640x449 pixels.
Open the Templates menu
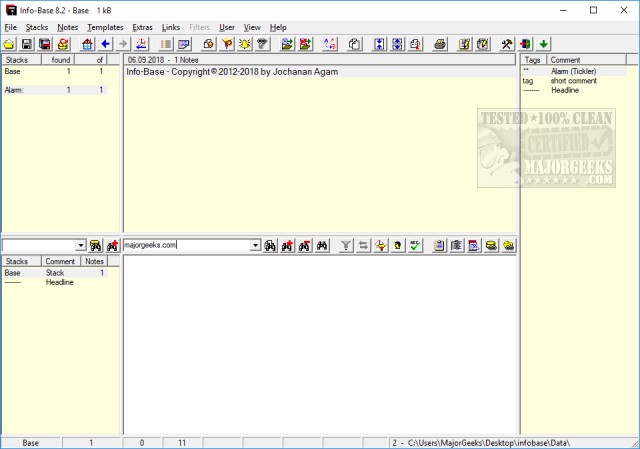[105, 27]
